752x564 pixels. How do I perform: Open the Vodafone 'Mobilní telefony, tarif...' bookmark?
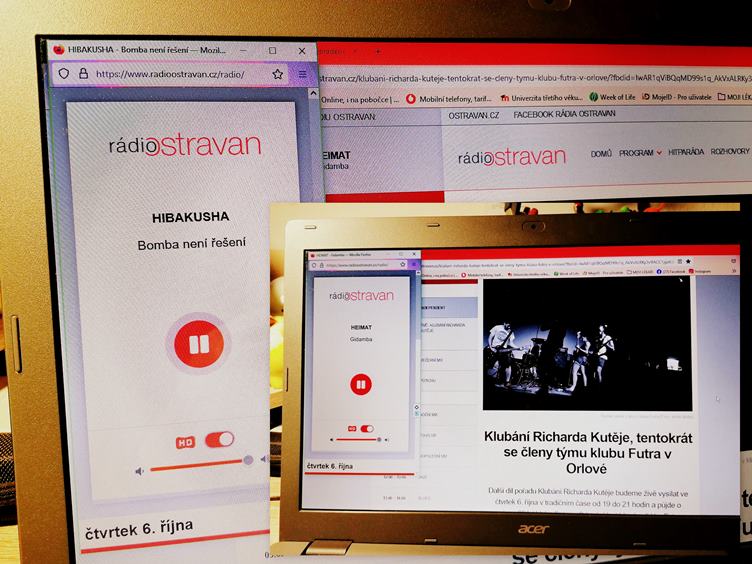click(449, 99)
